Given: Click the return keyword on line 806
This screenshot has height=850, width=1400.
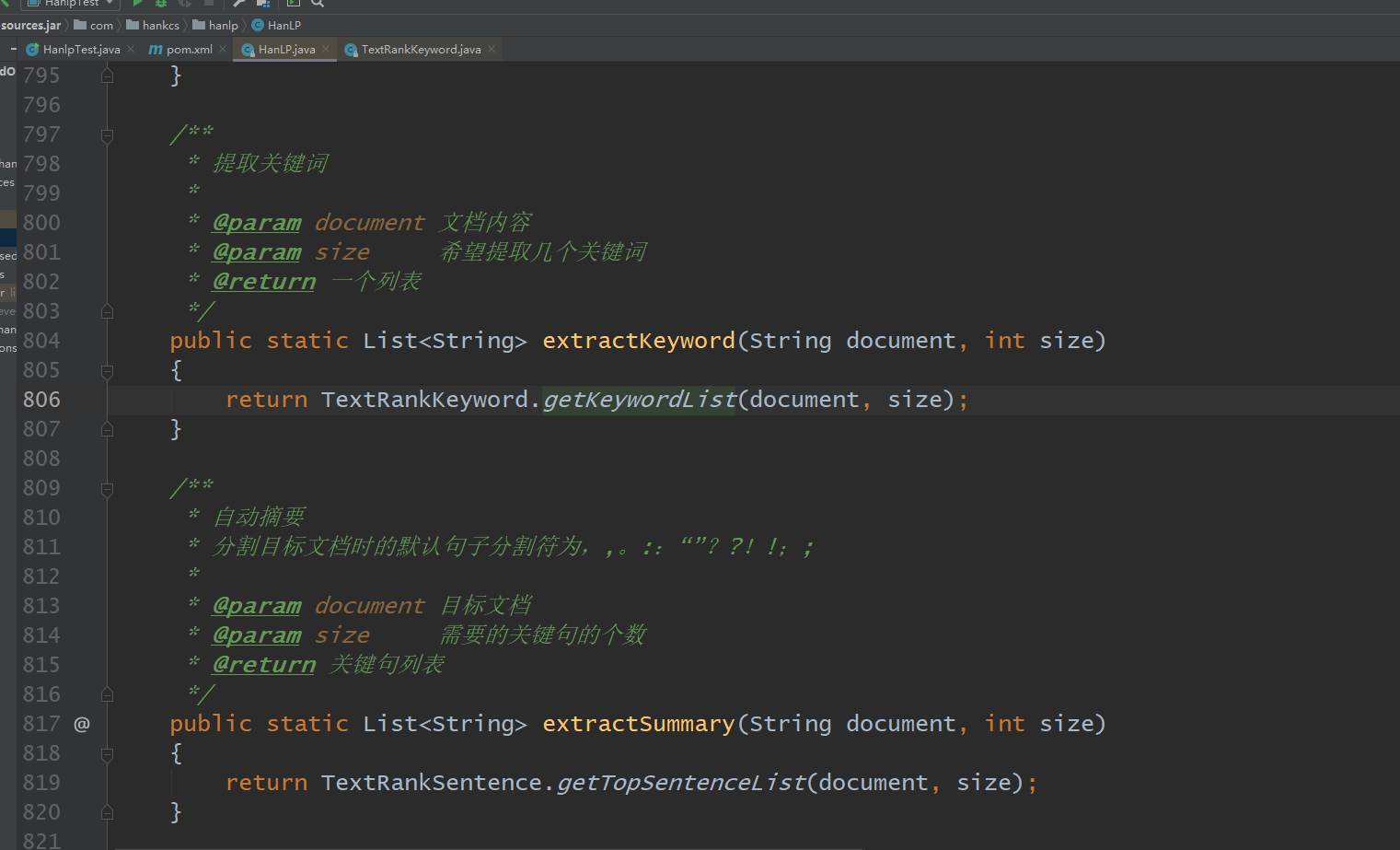Looking at the screenshot, I should click(267, 400).
